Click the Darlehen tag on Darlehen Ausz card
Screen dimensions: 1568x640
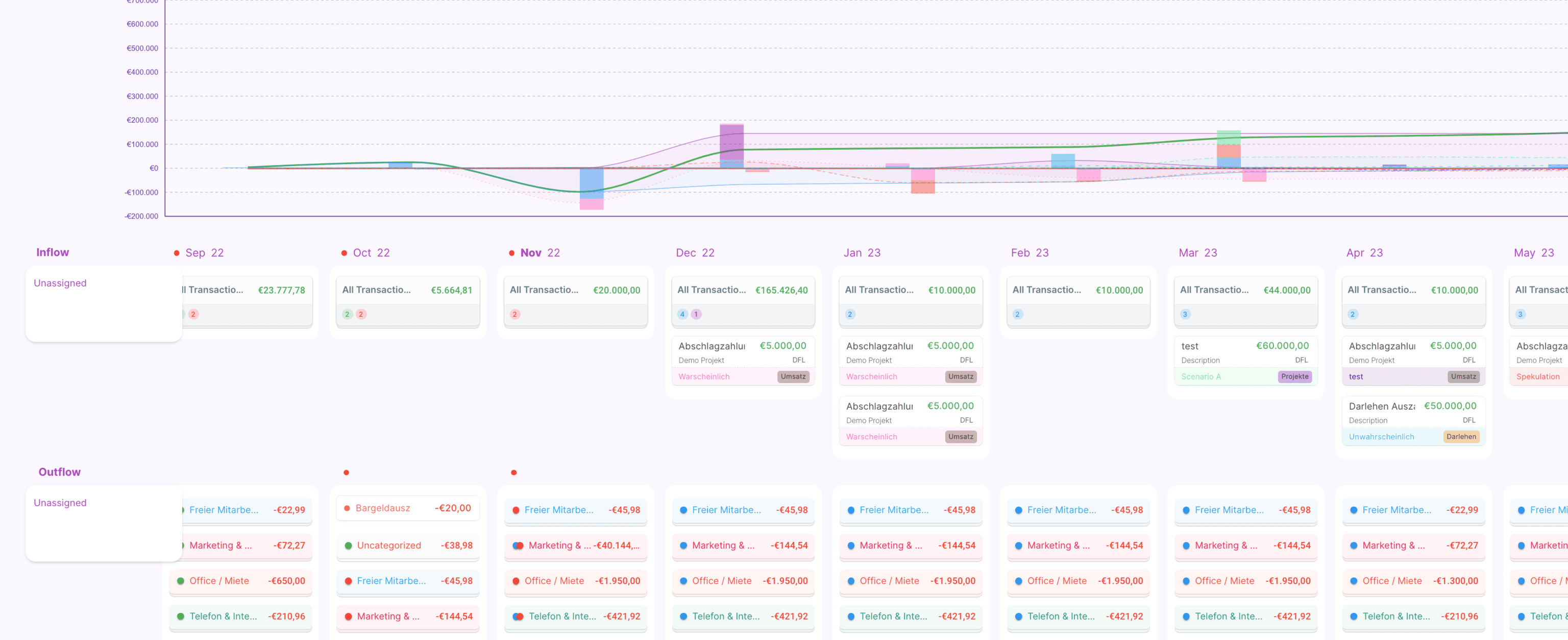(x=1461, y=437)
